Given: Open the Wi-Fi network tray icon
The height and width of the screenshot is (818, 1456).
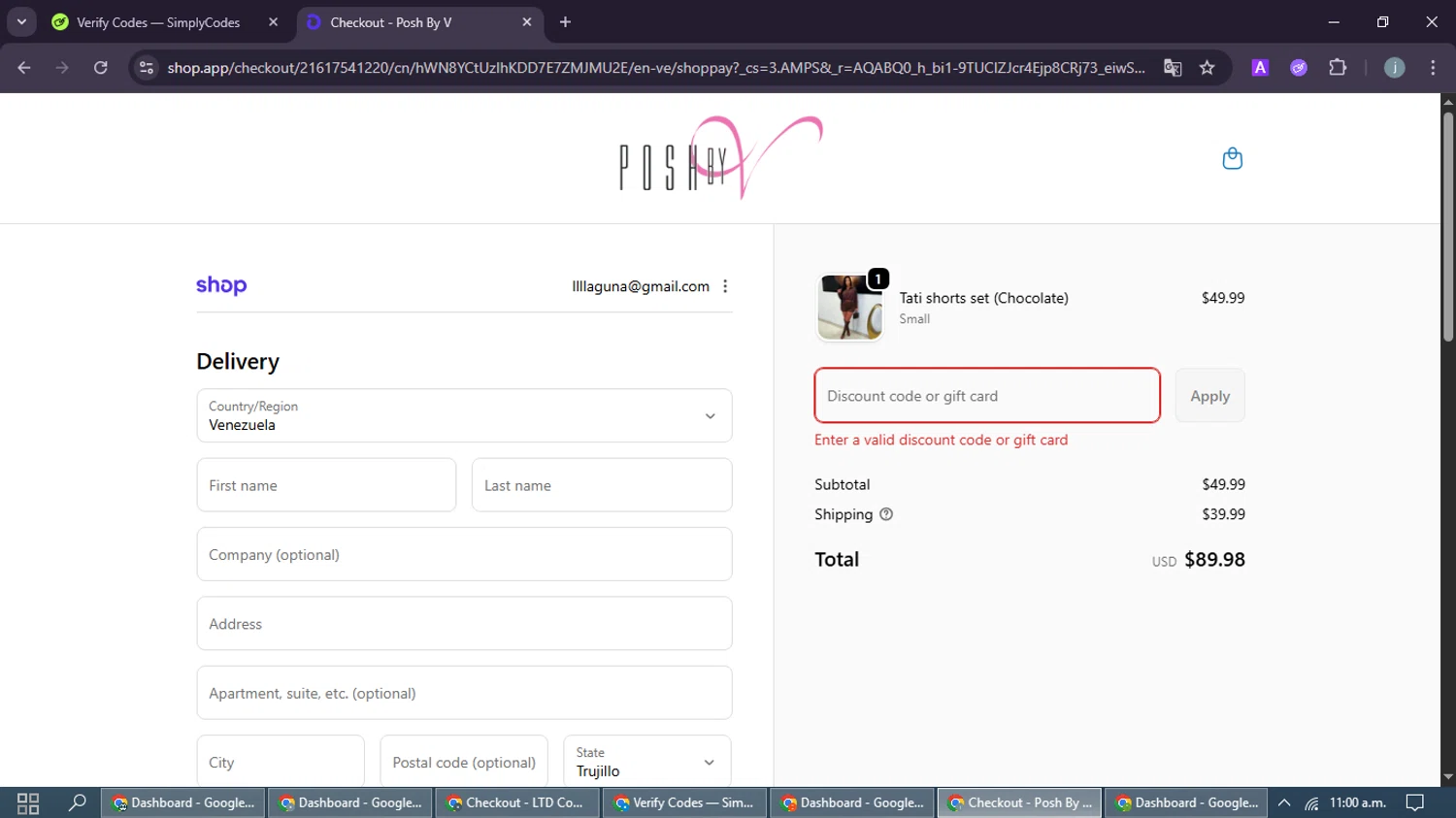Looking at the screenshot, I should pos(1311,802).
